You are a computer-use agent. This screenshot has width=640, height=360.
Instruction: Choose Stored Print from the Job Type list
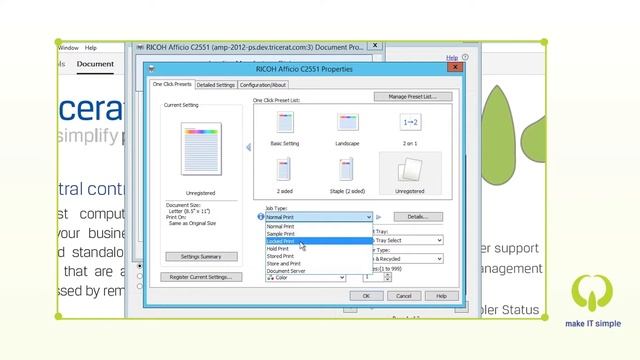pos(319,256)
